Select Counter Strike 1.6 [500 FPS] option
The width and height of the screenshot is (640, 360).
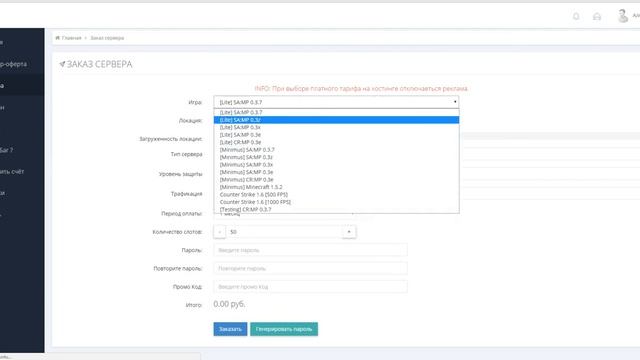pos(336,195)
